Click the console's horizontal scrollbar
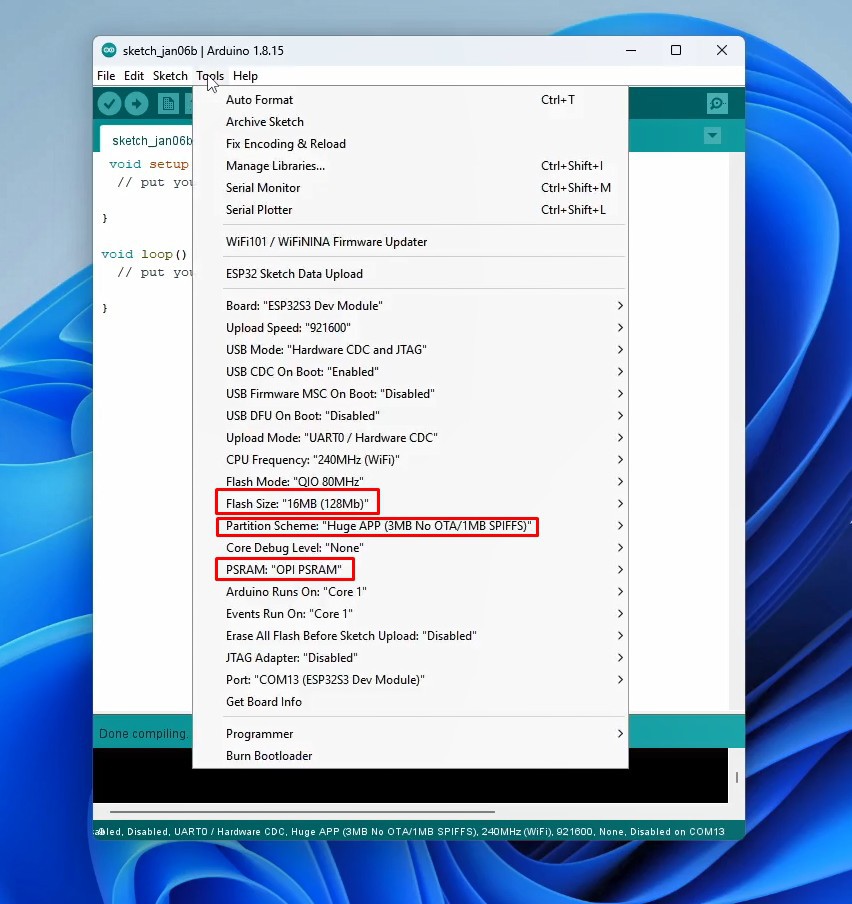 (x=302, y=812)
